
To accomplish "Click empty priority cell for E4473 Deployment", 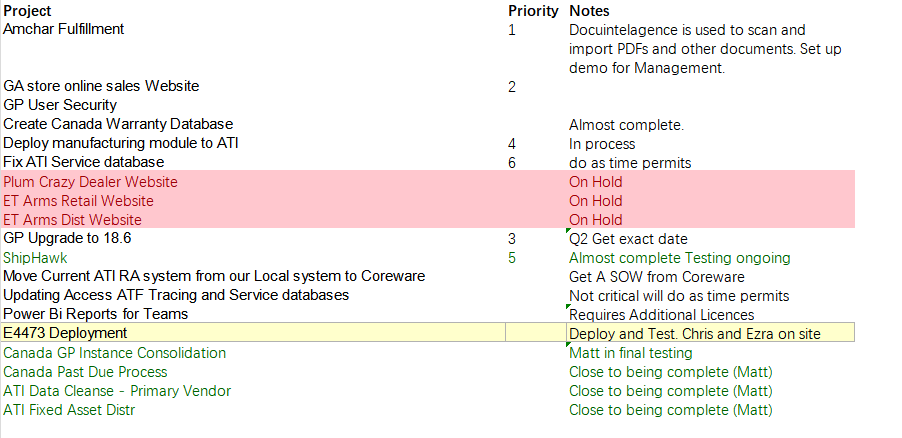I will tap(536, 333).
